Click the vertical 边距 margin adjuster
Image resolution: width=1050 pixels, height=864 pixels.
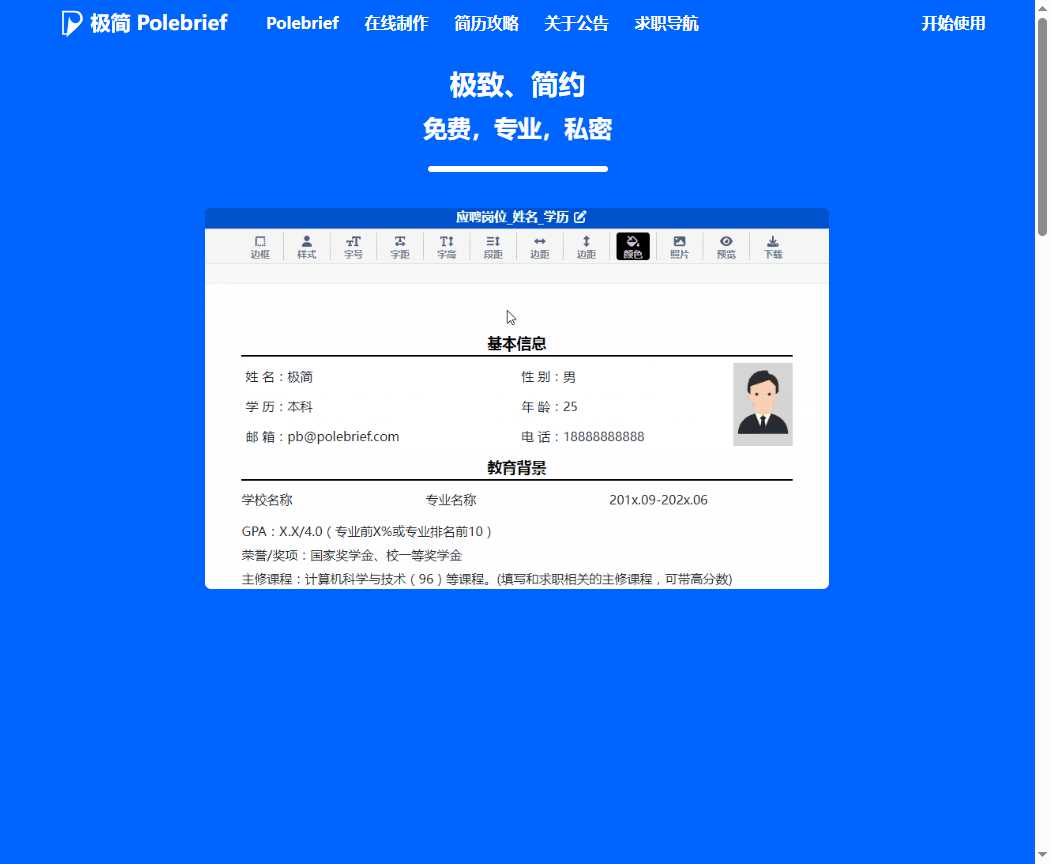click(586, 246)
